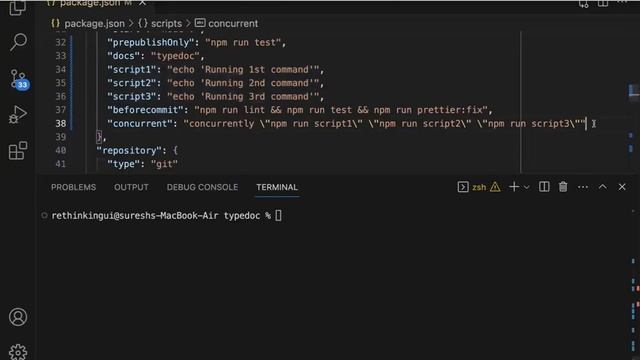Open the Run and Debug view
640x360 pixels.
18,114
